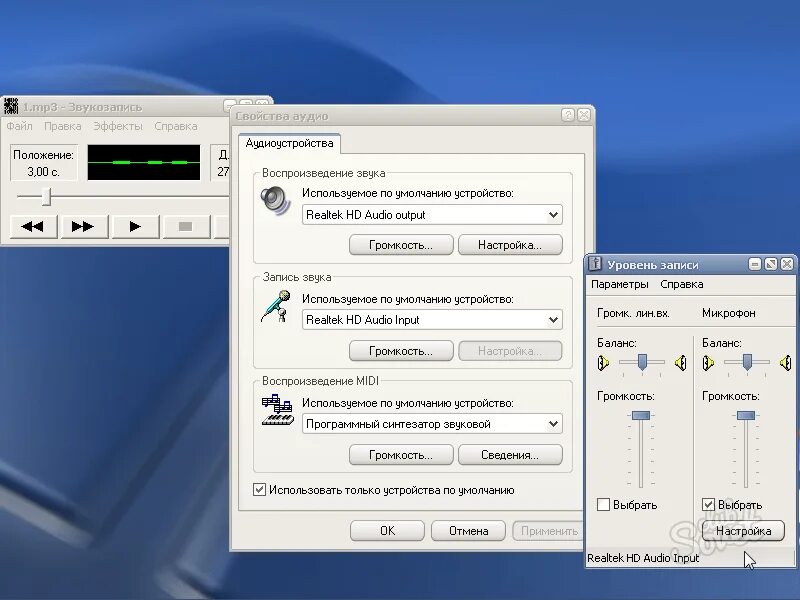This screenshot has width=800, height=600.
Task: Click Громкость button under Воспроизведение звука
Action: click(x=401, y=245)
